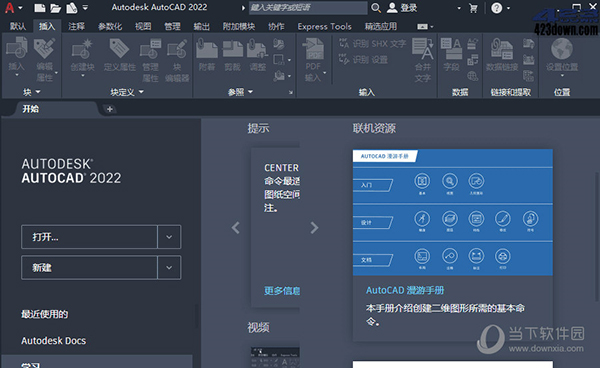Screen dimensions: 600x368
Task: Open the 参照 panel dialog launcher arrow
Action: pyautogui.click(x=291, y=92)
